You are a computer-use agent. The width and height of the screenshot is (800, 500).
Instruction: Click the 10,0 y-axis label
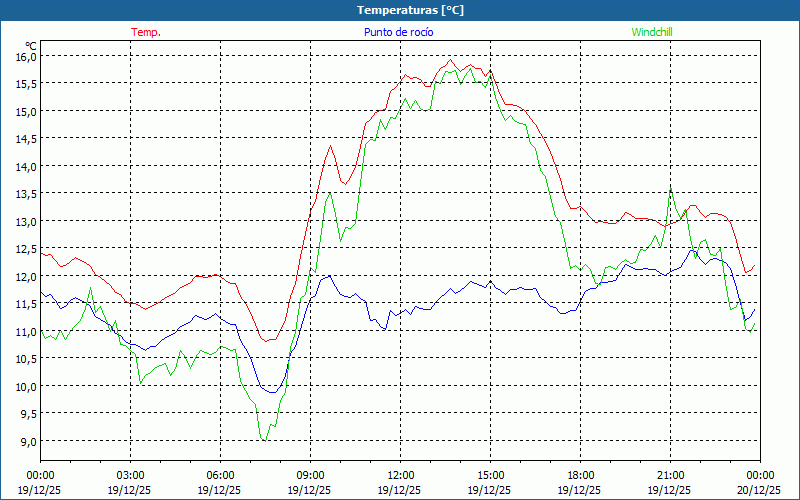[25, 387]
